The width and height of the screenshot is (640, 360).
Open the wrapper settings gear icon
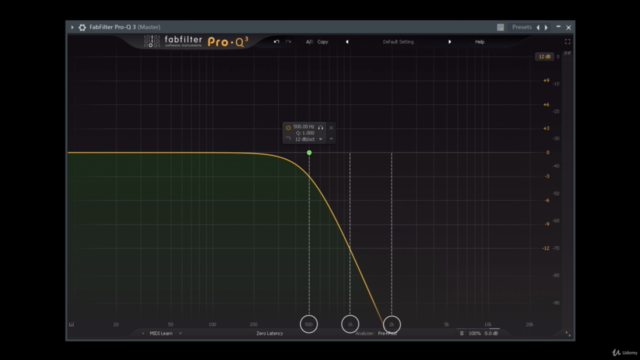tap(82, 27)
